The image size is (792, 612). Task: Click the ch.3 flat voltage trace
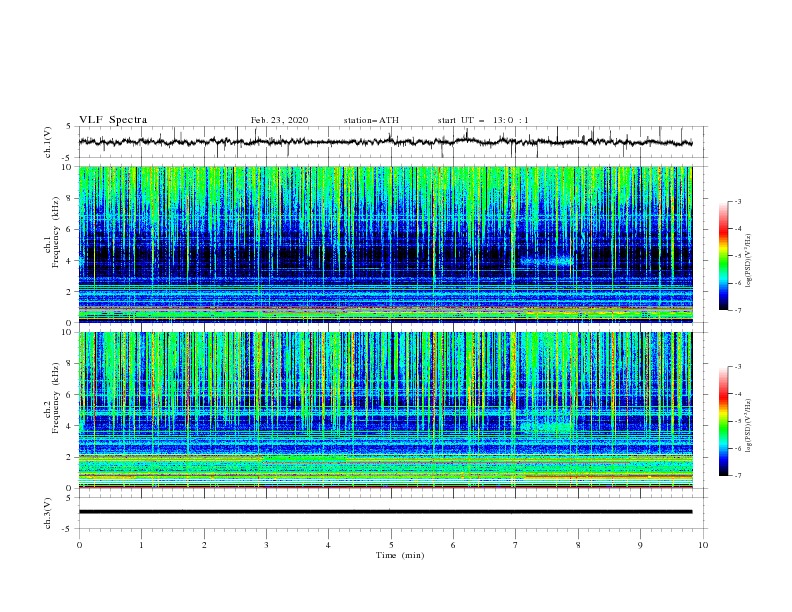click(385, 512)
